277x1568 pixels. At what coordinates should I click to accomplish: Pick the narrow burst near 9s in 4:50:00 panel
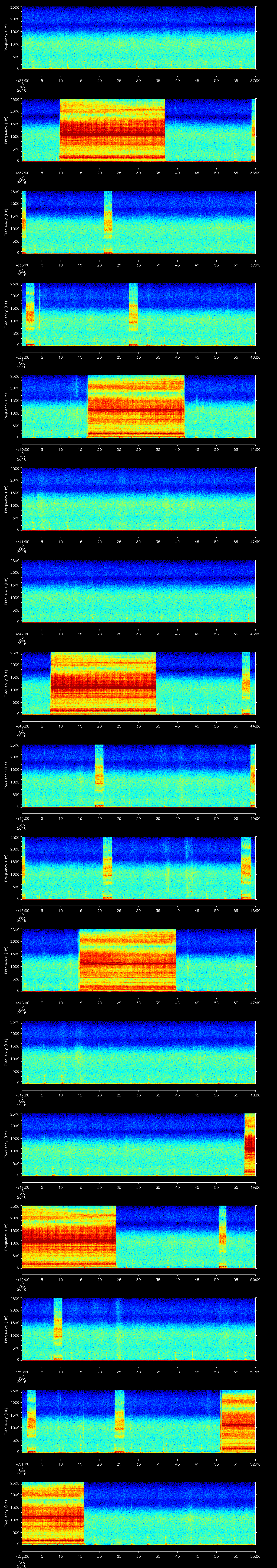click(x=58, y=1329)
